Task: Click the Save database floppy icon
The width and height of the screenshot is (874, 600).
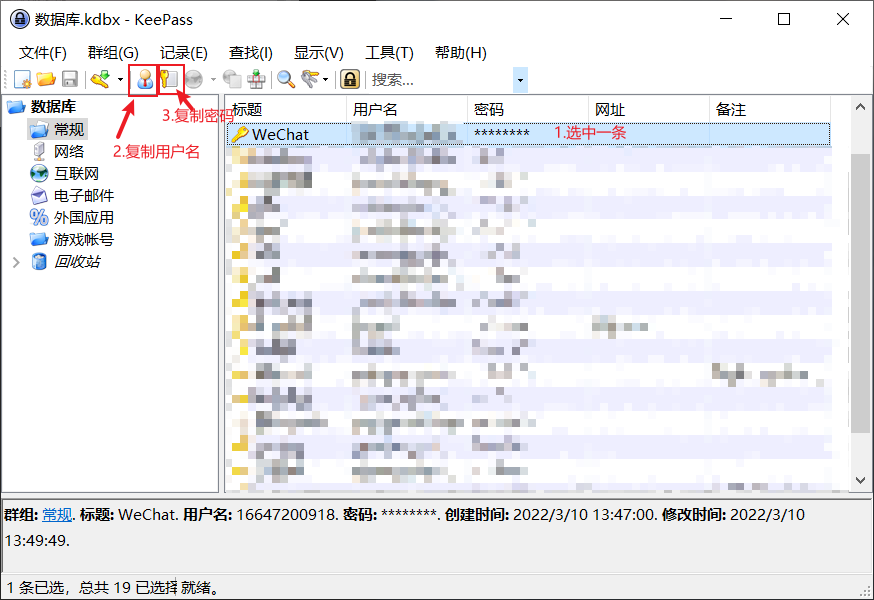Action: point(70,79)
